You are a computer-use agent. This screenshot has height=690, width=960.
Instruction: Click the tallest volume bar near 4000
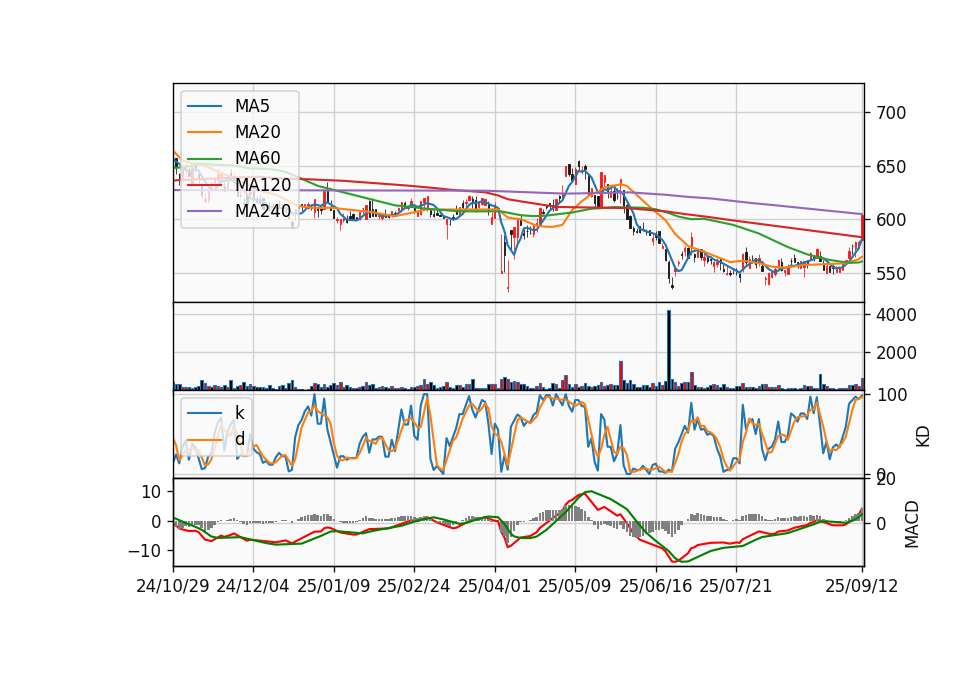[669, 350]
